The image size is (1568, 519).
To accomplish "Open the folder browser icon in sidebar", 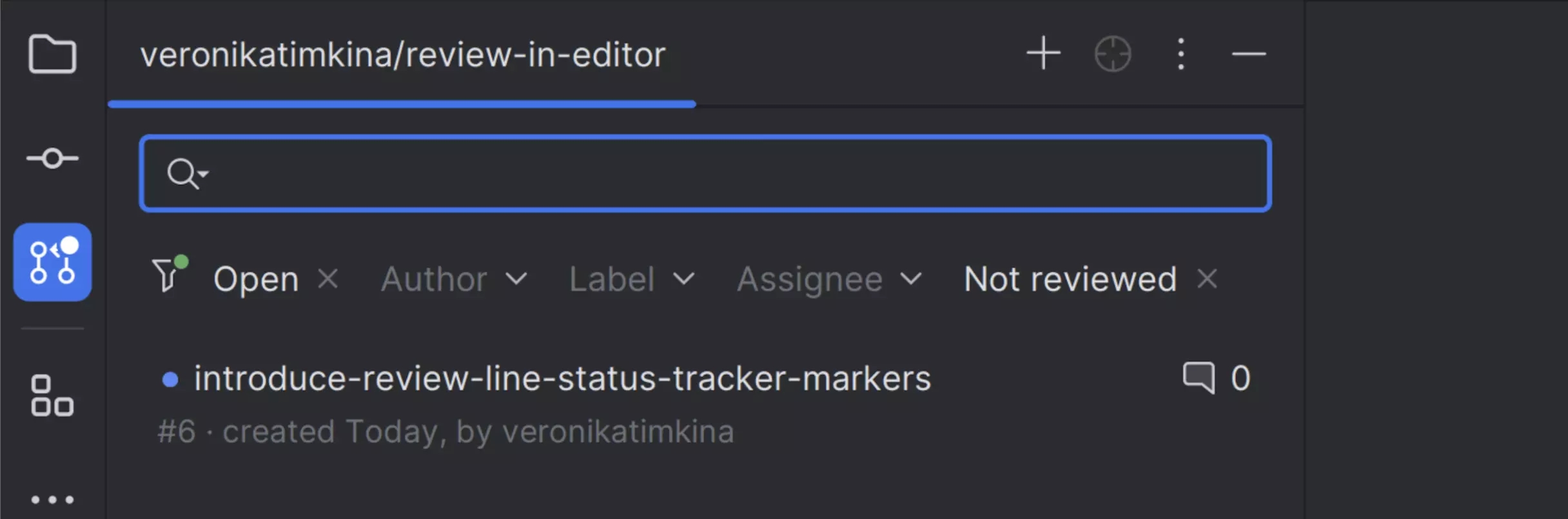I will tap(52, 54).
